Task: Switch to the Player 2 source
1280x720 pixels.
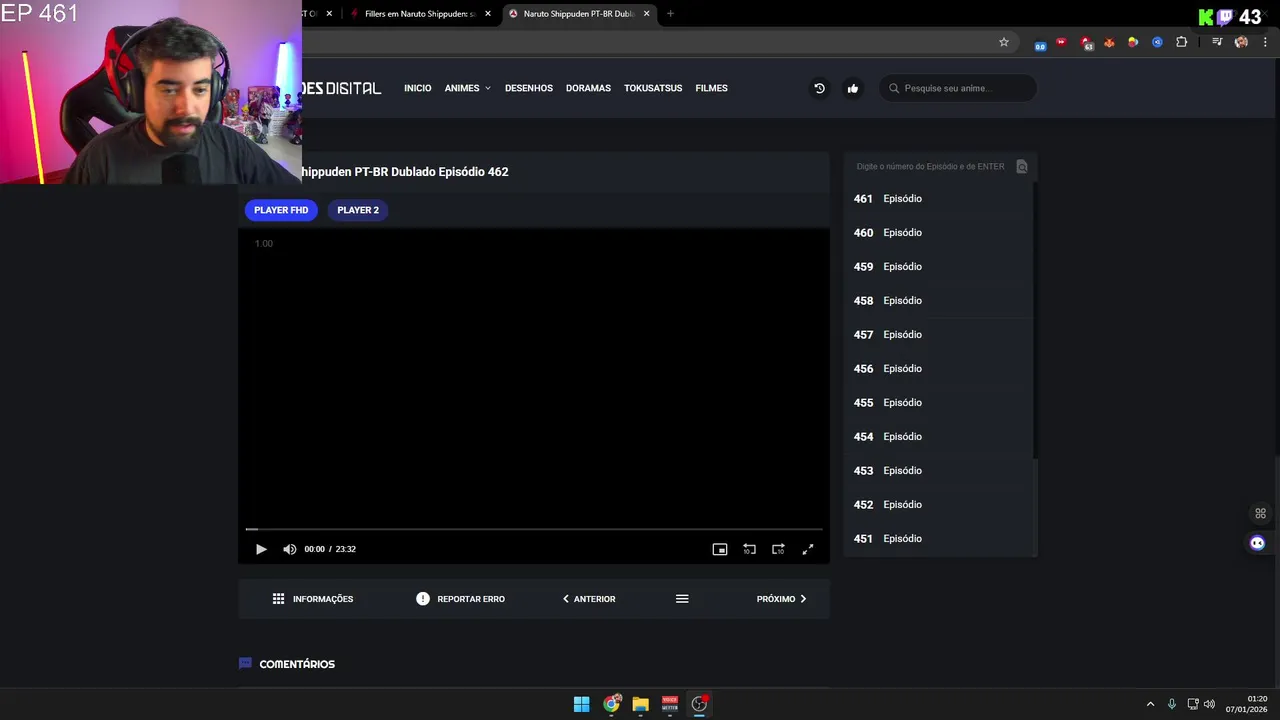Action: 358,210
